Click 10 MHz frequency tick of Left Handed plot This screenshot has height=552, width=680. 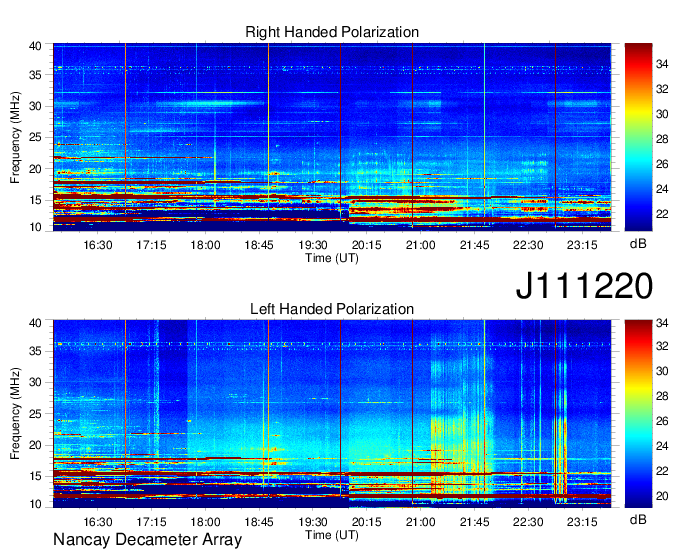[35, 504]
